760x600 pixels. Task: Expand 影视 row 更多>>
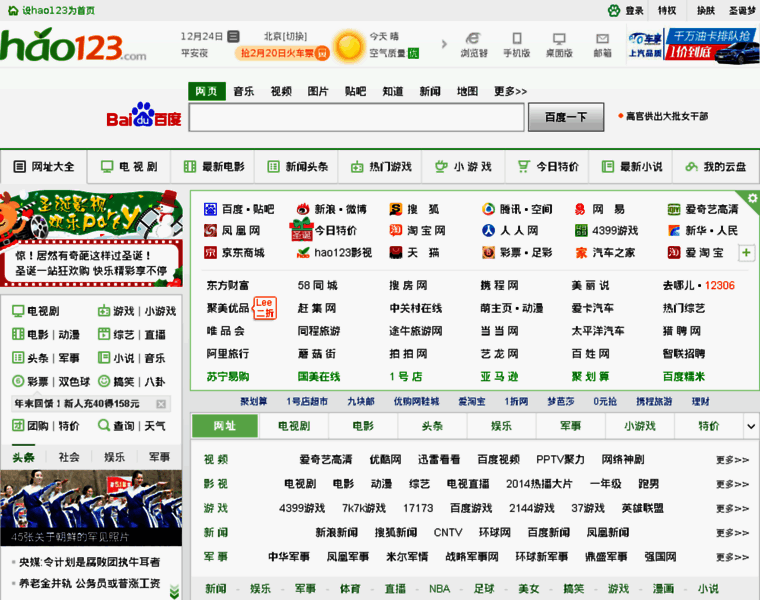pyautogui.click(x=732, y=484)
